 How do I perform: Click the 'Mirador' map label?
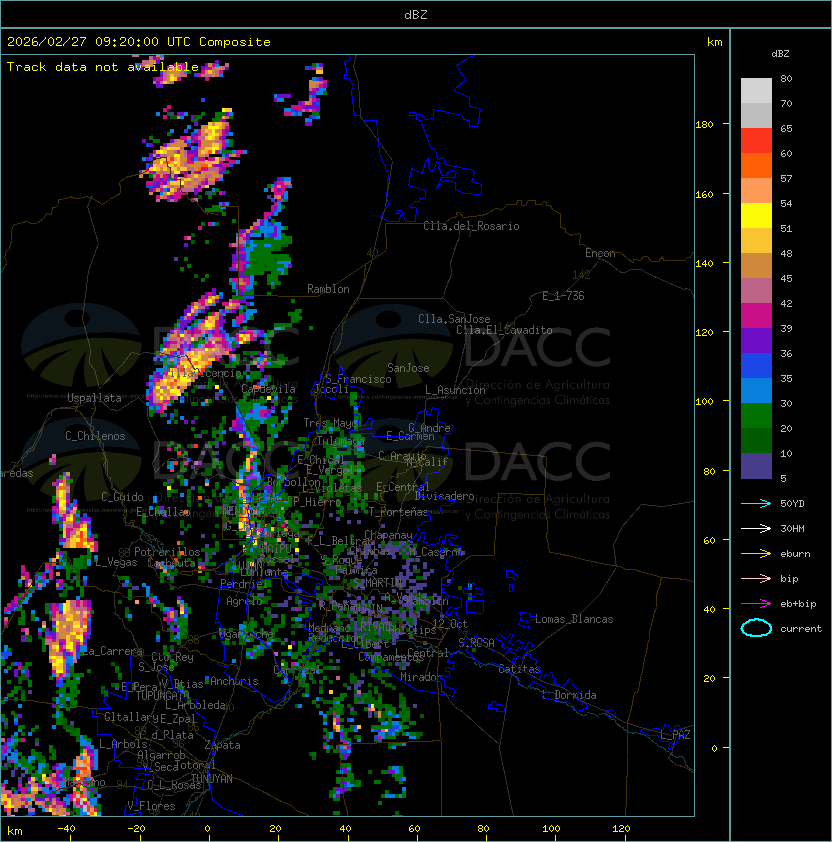[x=421, y=677]
